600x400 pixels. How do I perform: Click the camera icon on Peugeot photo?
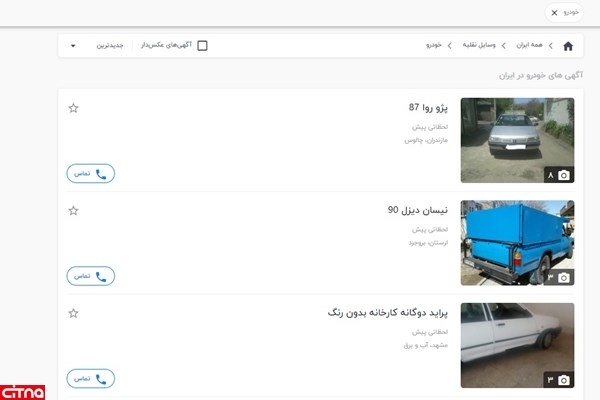564,175
